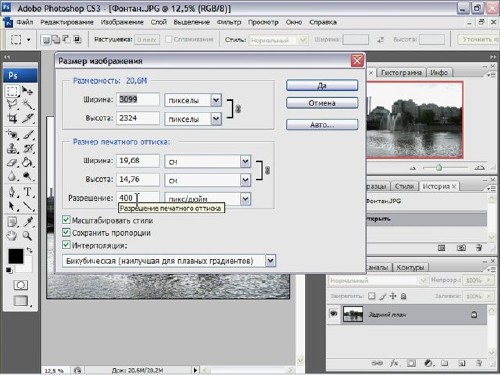The height and width of the screenshot is (375, 500).
Task: Confirm dialog with the Да button
Action: click(x=322, y=85)
